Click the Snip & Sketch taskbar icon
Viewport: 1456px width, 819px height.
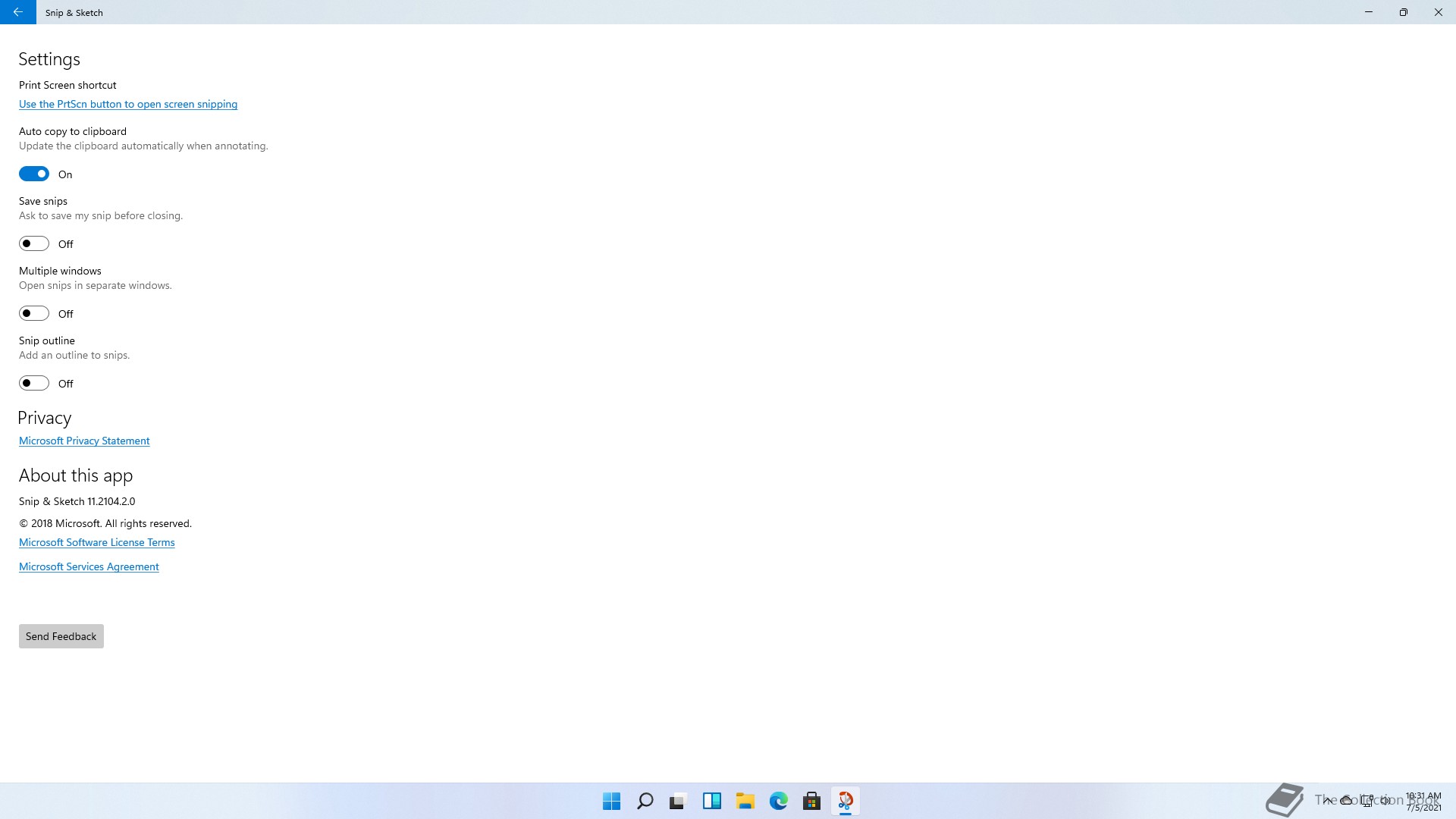point(846,801)
